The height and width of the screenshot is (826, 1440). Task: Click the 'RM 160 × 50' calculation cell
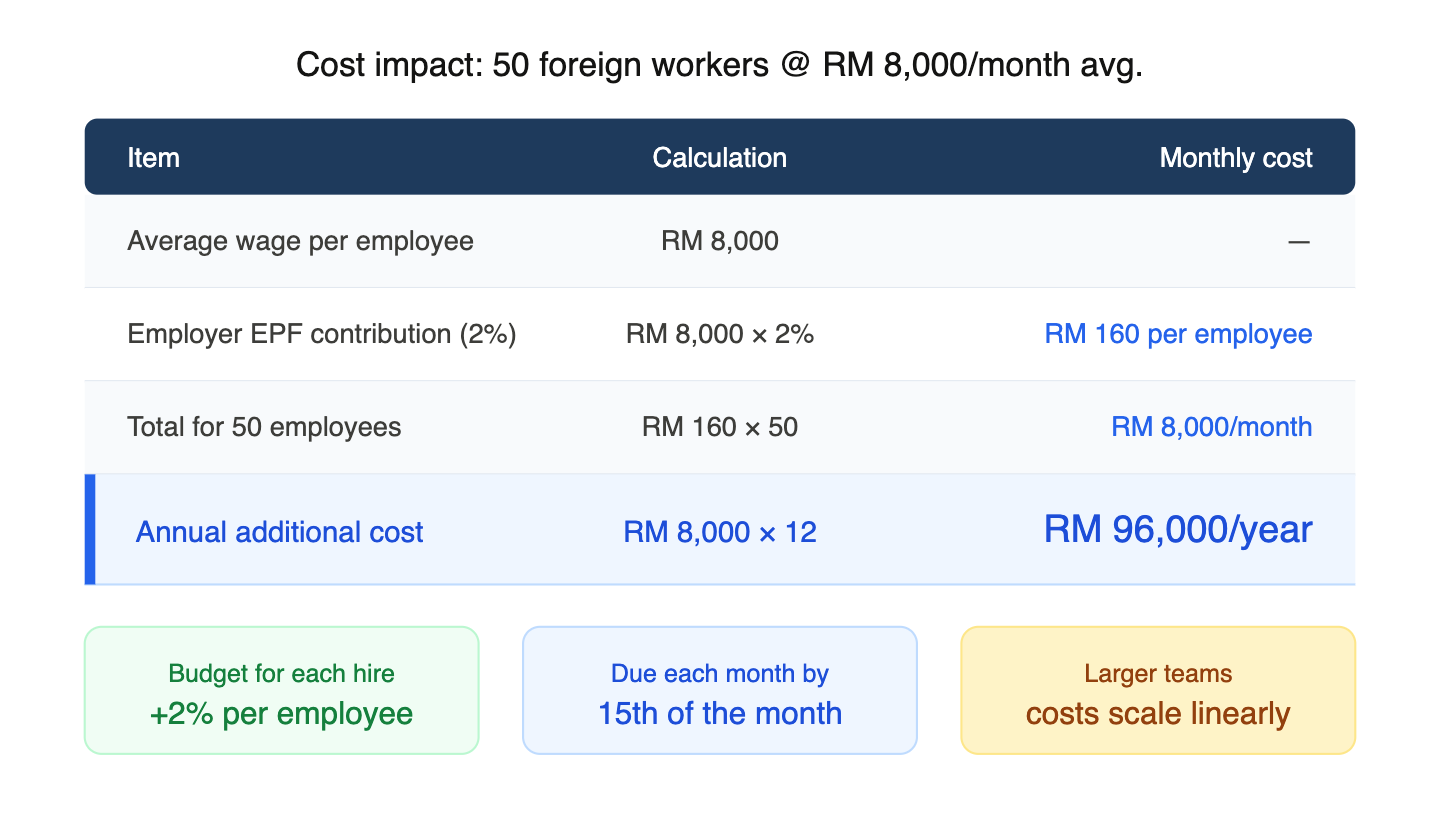coord(719,427)
